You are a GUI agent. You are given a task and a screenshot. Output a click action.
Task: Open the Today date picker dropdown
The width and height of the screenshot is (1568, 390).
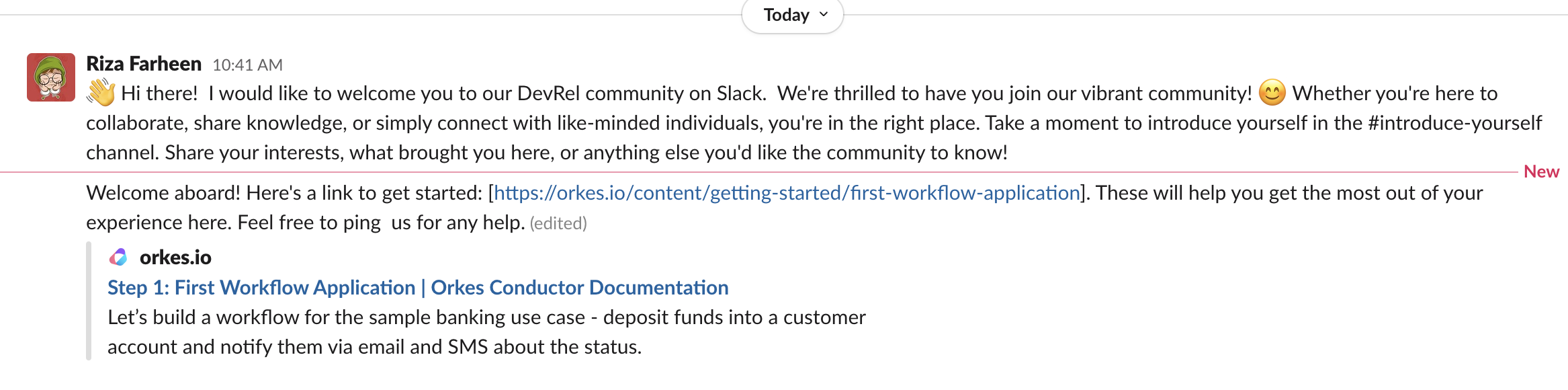coord(793,14)
